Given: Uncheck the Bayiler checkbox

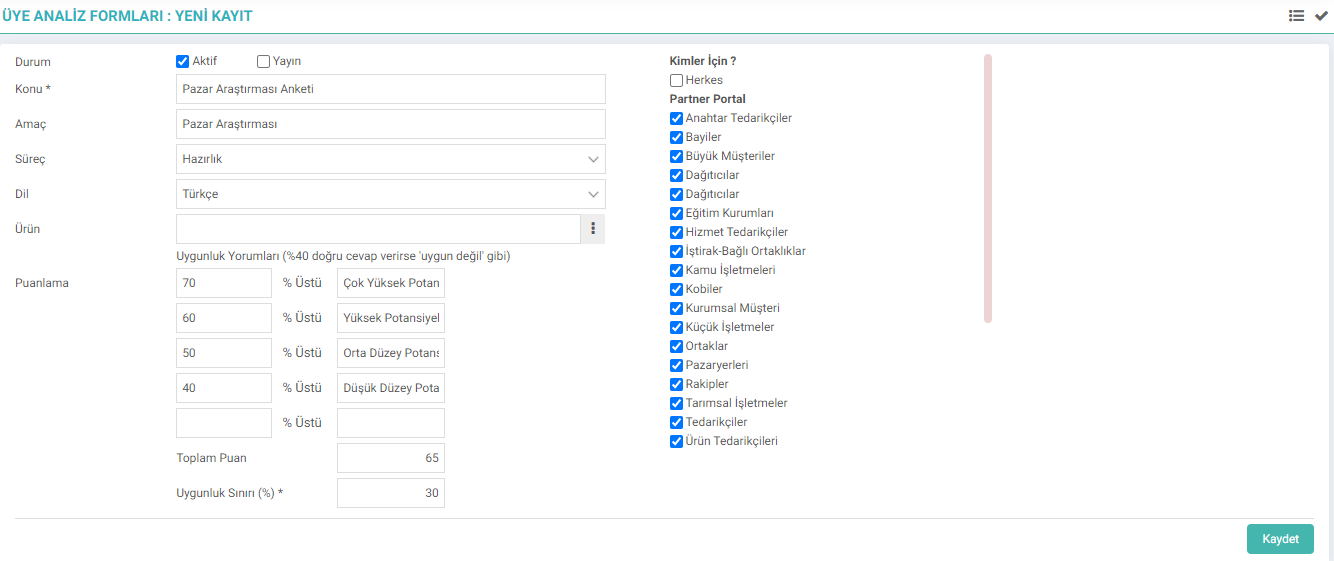Looking at the screenshot, I should pyautogui.click(x=677, y=137).
